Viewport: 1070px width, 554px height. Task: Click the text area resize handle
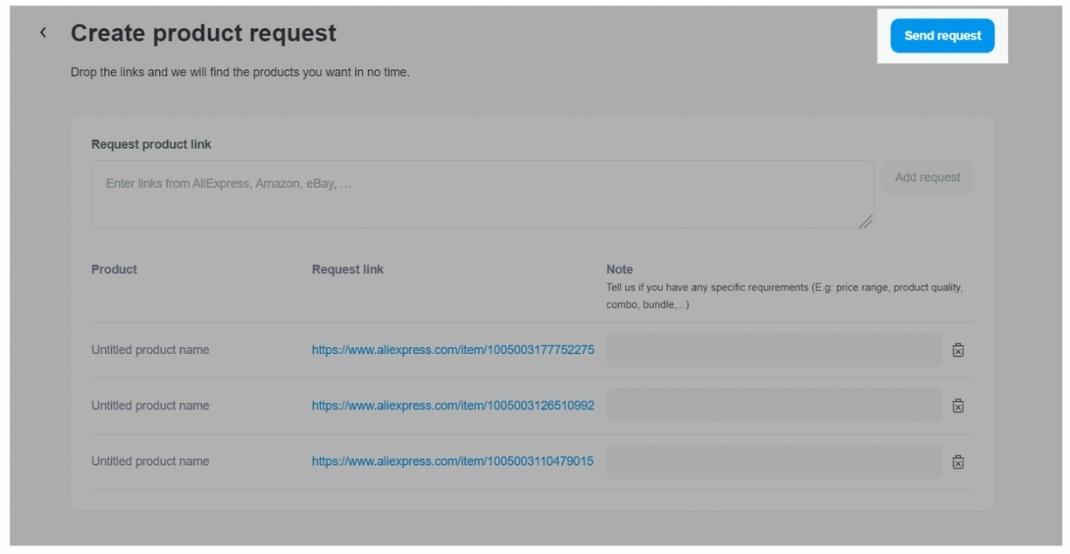(x=866, y=222)
